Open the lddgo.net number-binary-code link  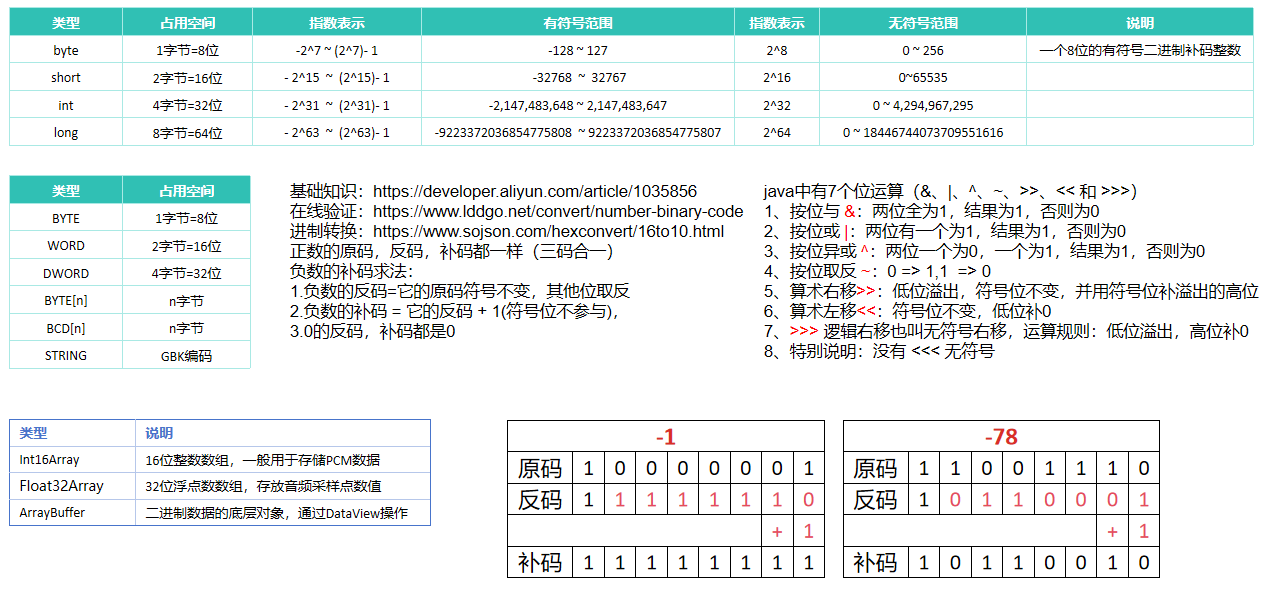(x=558, y=211)
